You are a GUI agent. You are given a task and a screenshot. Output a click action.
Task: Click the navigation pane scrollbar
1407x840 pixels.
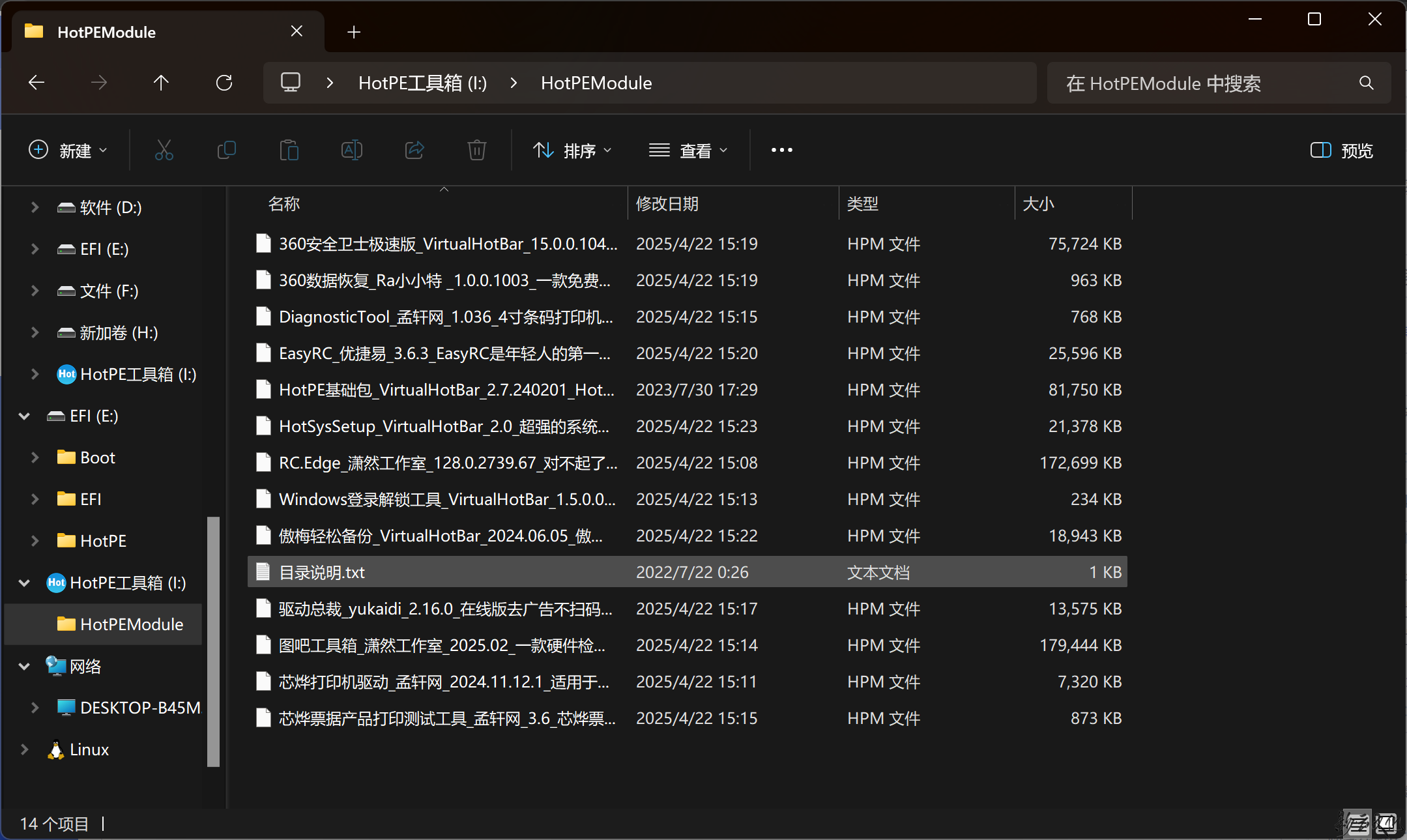[x=213, y=641]
